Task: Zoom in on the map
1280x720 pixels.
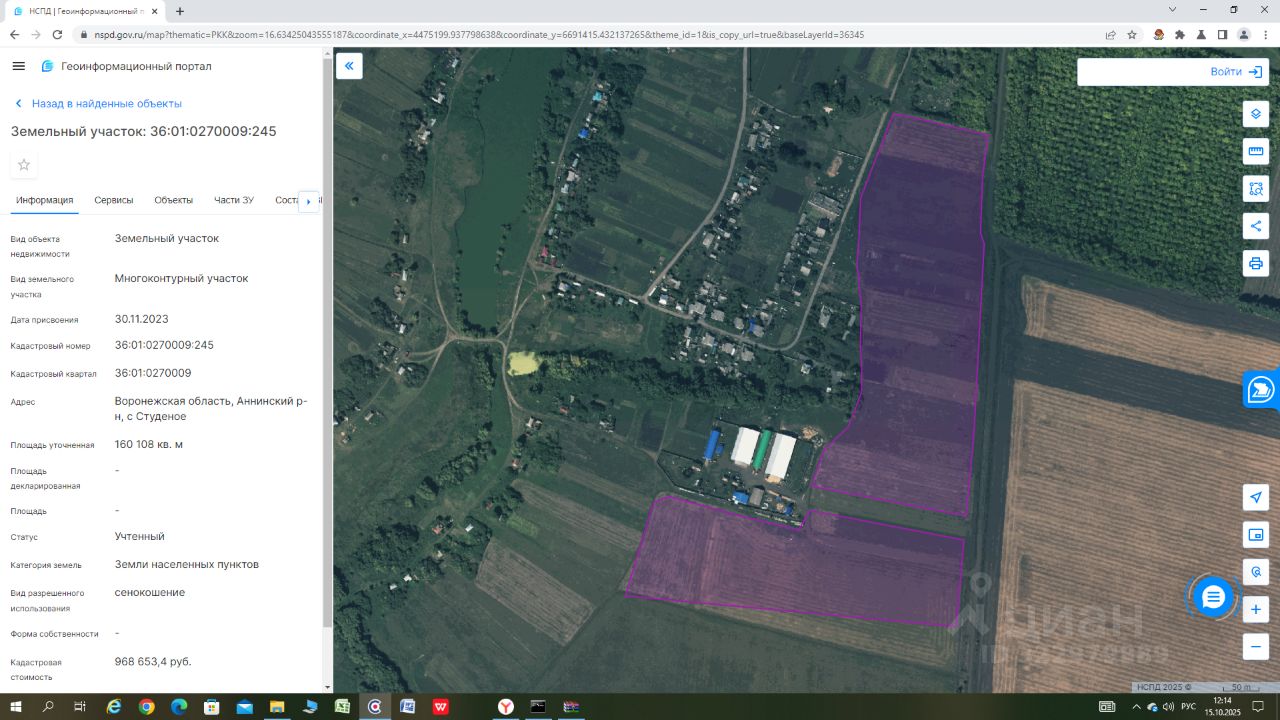Action: point(1256,609)
